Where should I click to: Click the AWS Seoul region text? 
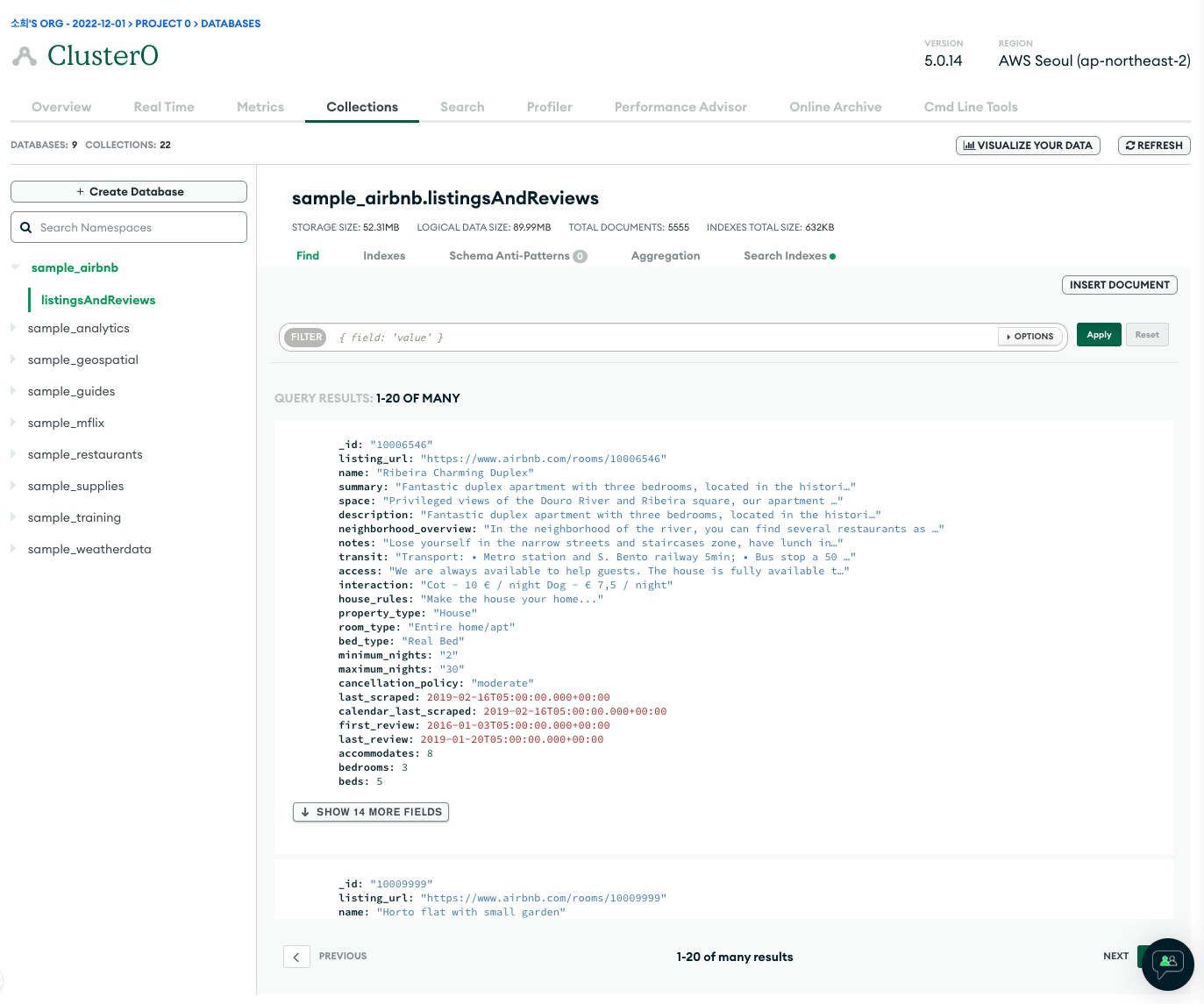(1094, 61)
